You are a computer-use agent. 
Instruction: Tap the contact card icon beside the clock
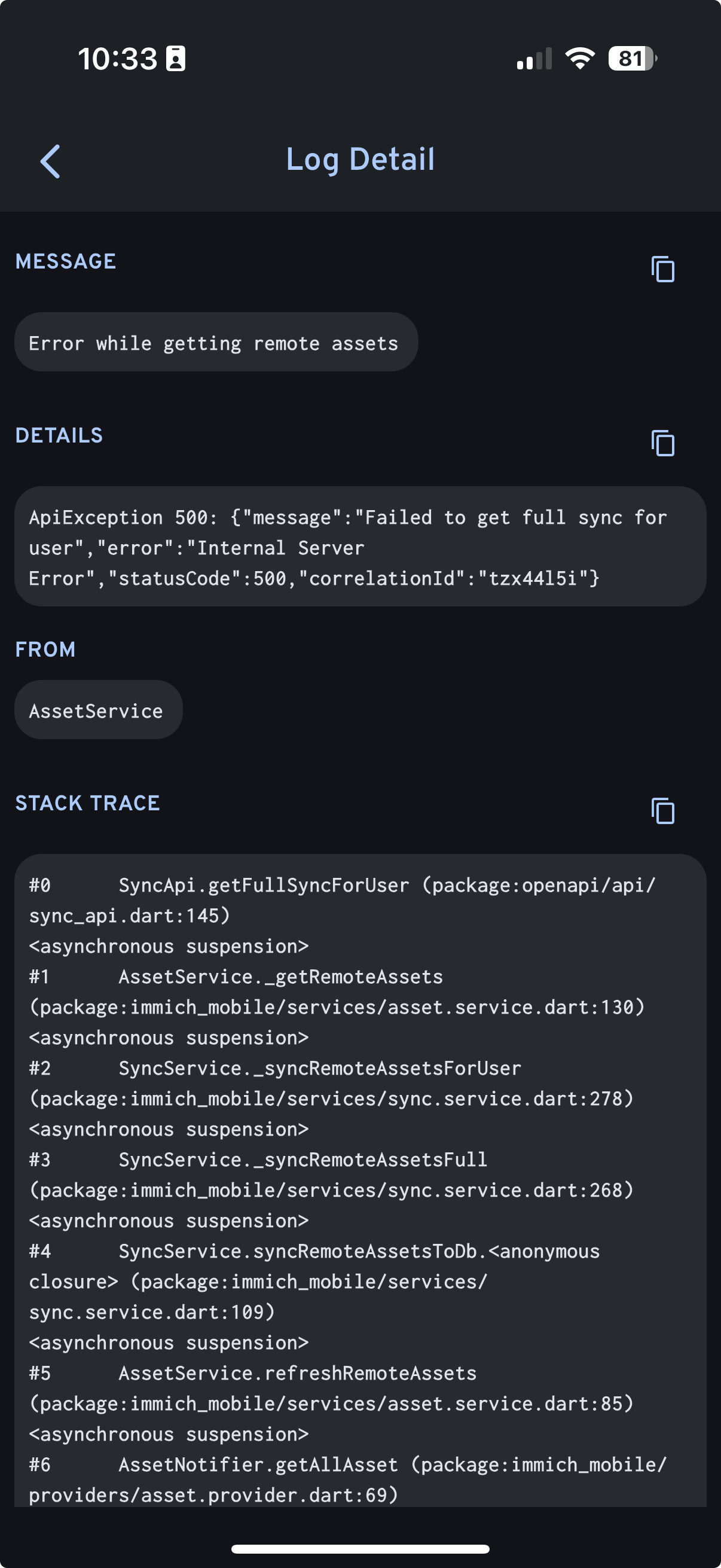(x=176, y=59)
